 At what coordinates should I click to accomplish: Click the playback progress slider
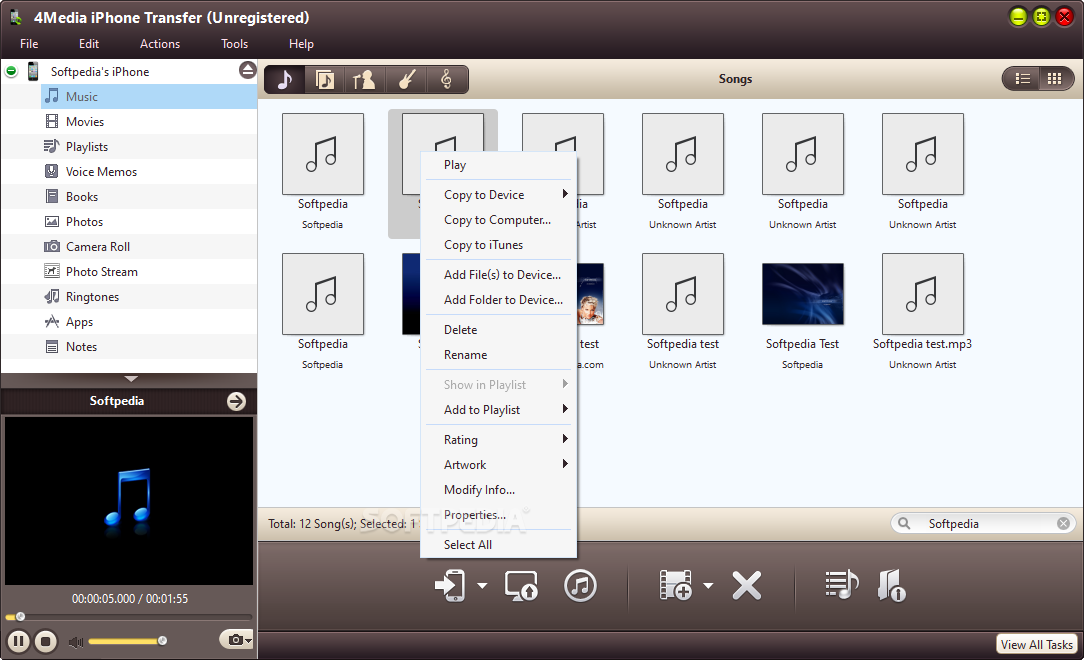tap(129, 616)
